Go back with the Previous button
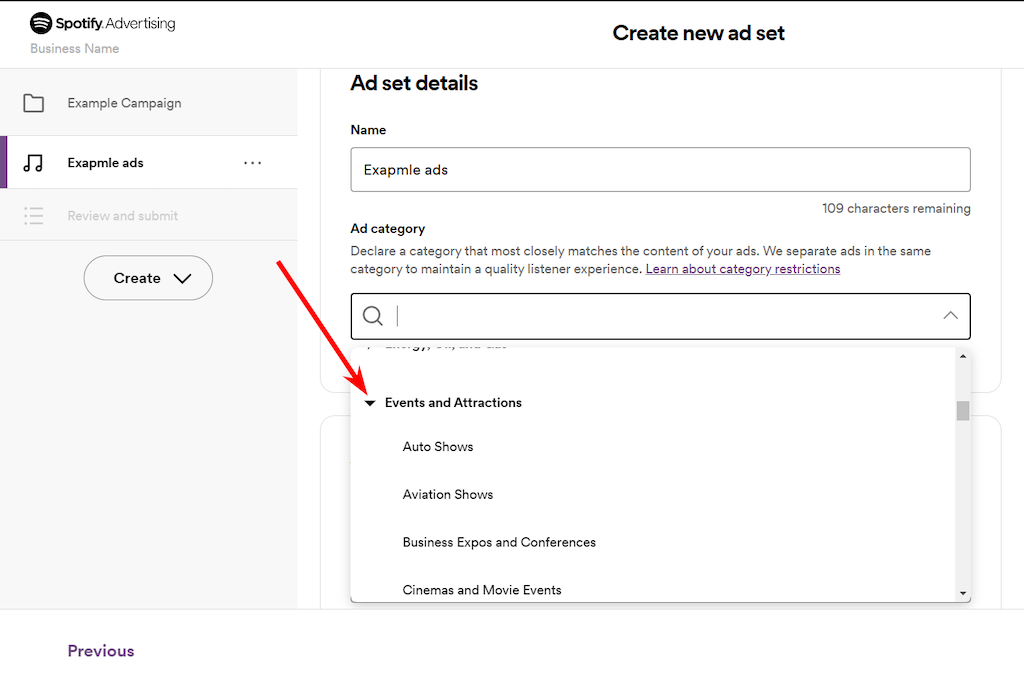The image size is (1024, 685). pos(101,651)
